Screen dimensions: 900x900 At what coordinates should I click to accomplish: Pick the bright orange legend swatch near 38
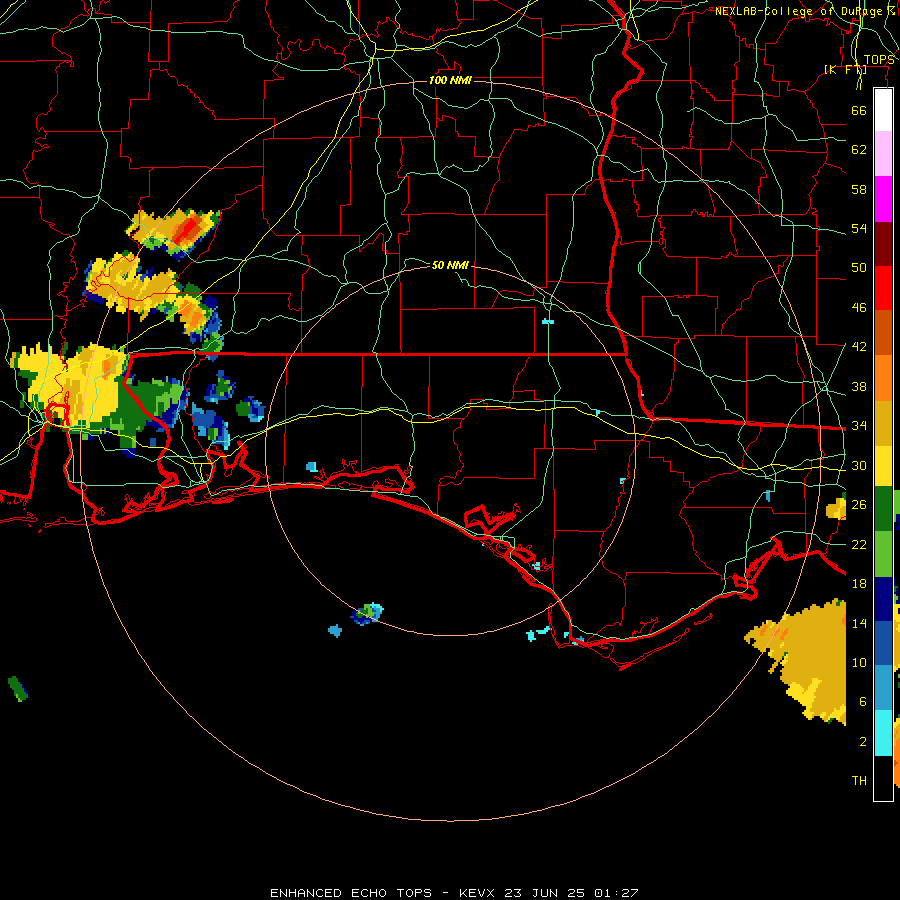tap(883, 378)
